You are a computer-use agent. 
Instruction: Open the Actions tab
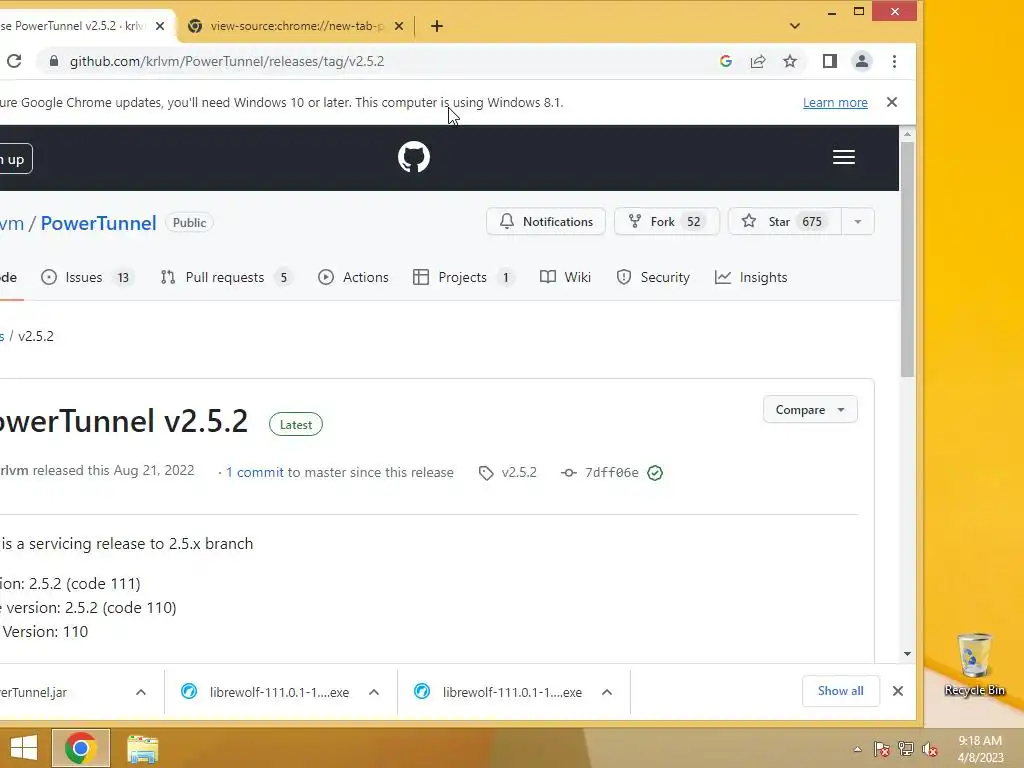coord(353,278)
